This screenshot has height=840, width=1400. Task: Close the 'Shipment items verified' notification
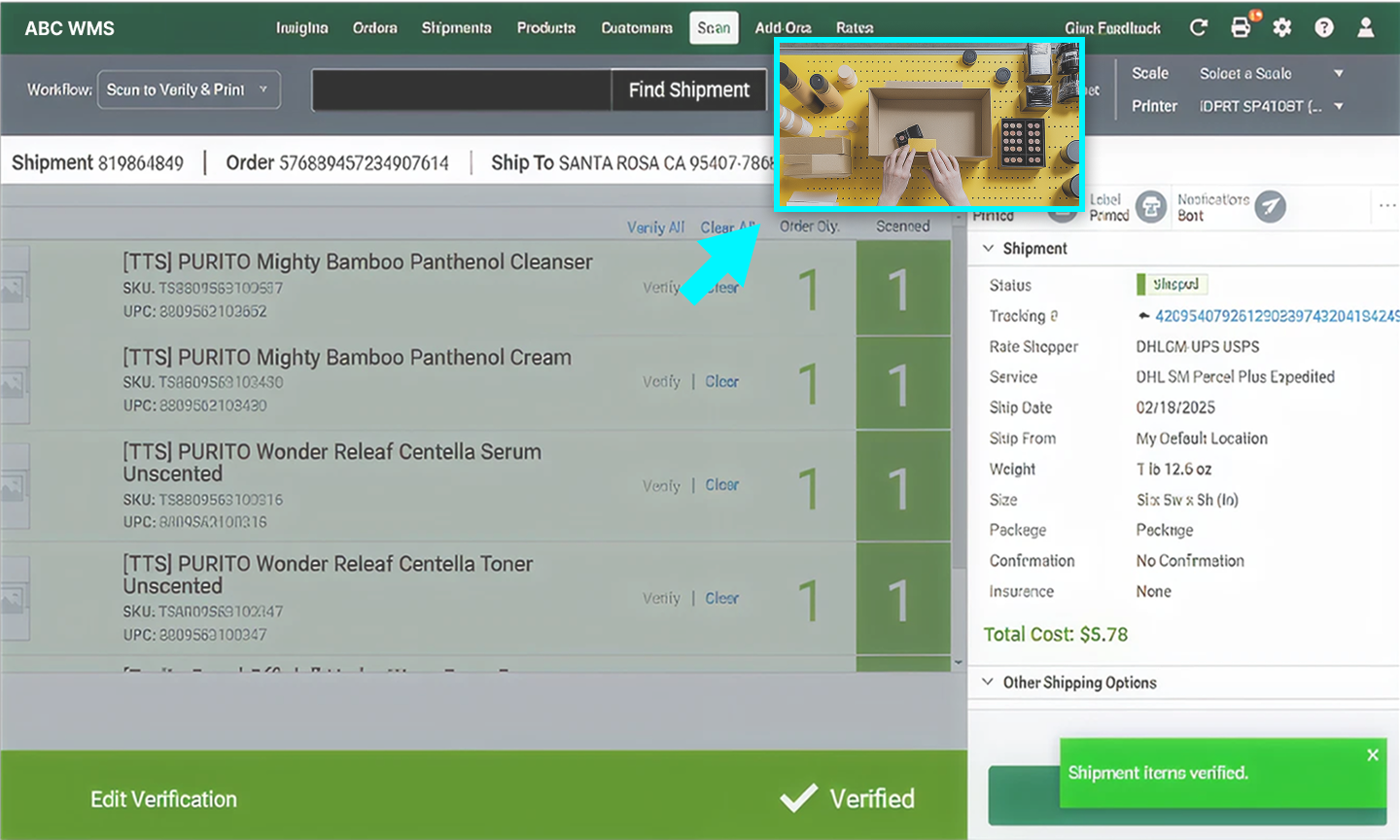(x=1373, y=755)
